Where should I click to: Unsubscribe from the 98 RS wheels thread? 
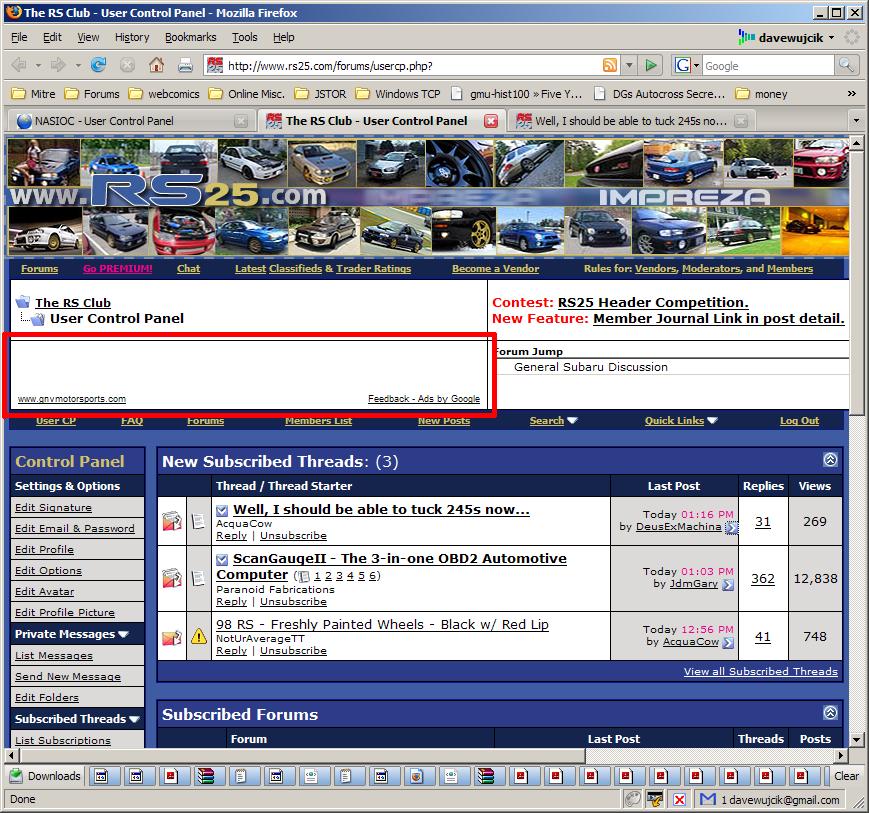(x=293, y=651)
